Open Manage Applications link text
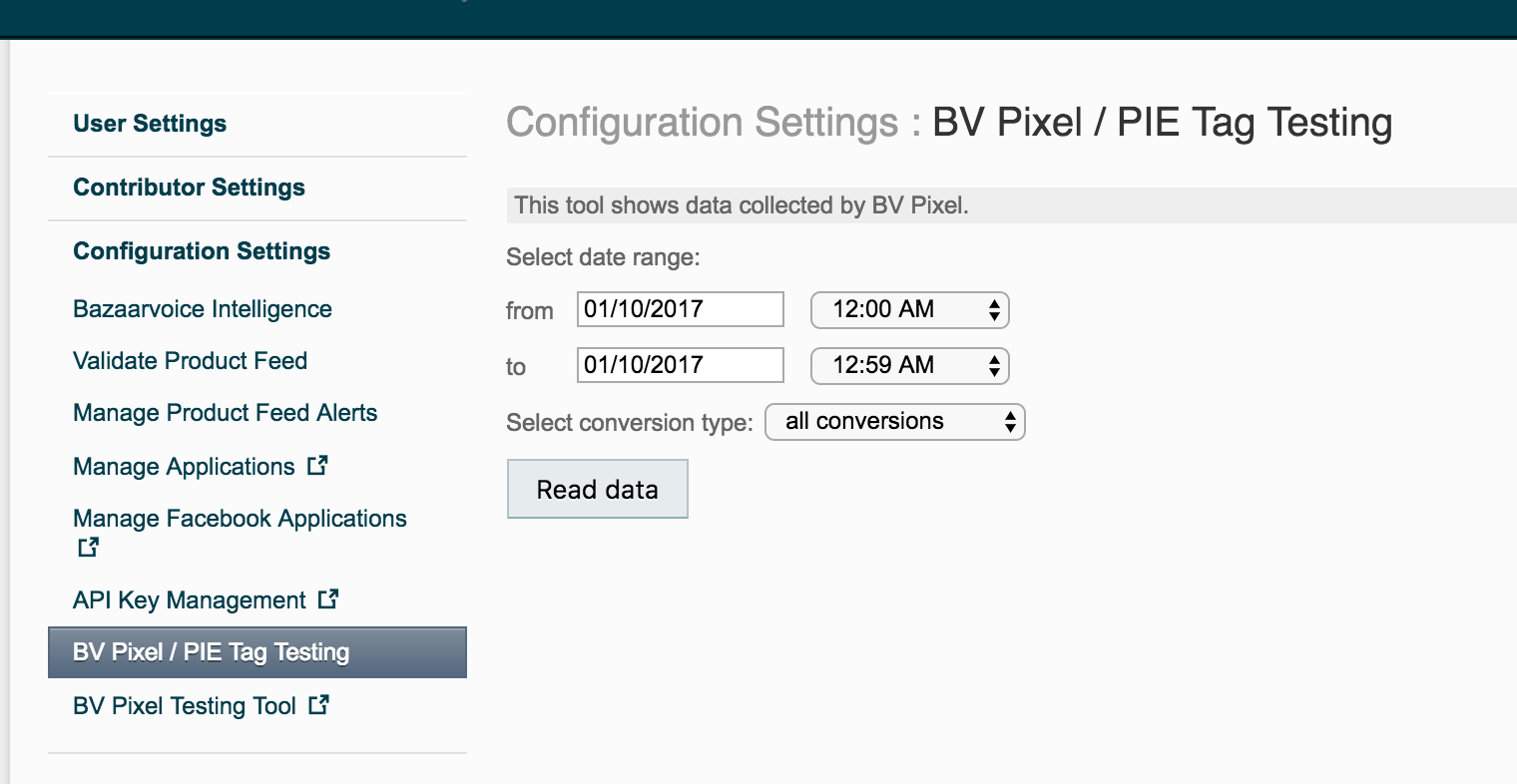1517x784 pixels. (x=185, y=467)
